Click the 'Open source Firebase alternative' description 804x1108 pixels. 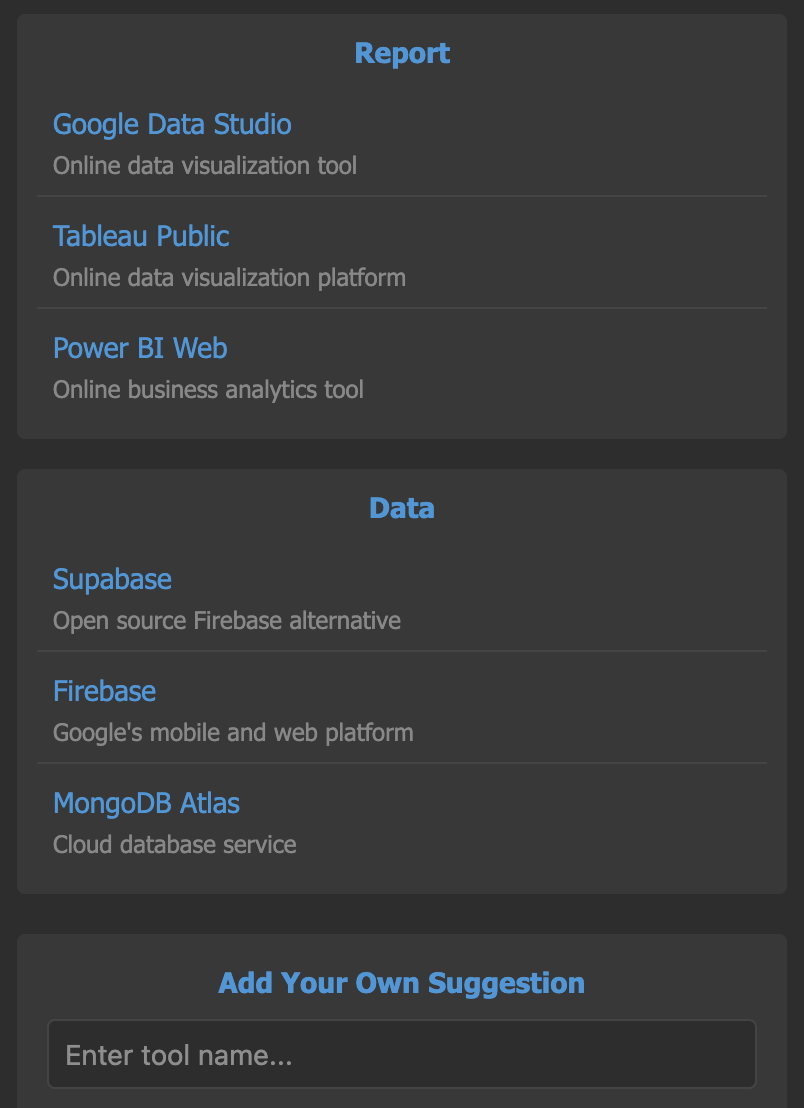pyautogui.click(x=227, y=620)
